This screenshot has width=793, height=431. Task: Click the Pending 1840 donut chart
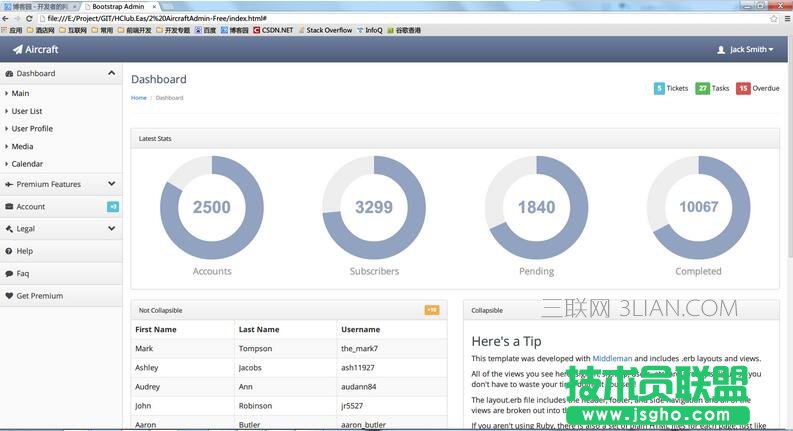pos(537,207)
